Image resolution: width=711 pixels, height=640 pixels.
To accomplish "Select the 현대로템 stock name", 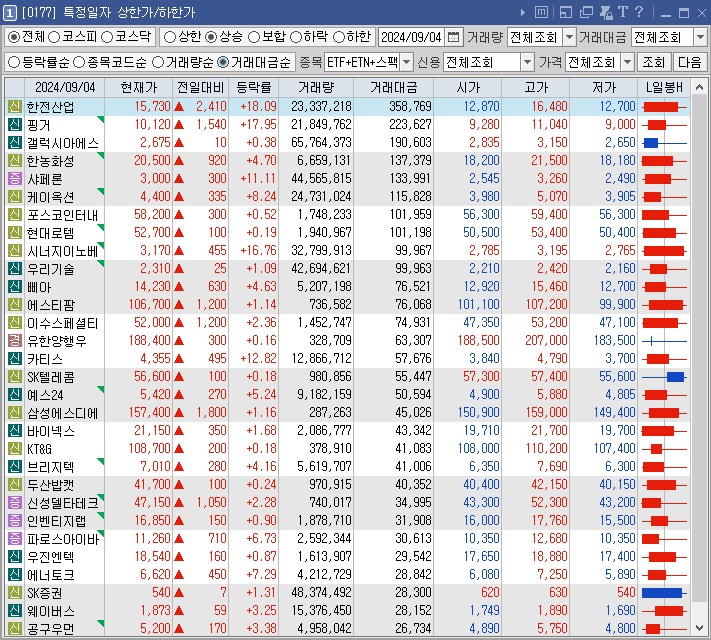I will [x=50, y=233].
